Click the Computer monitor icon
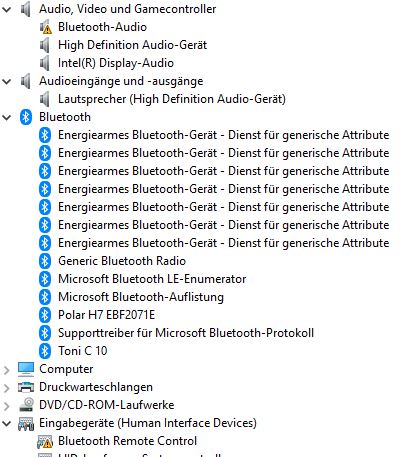The width and height of the screenshot is (419, 457). click(x=26, y=369)
